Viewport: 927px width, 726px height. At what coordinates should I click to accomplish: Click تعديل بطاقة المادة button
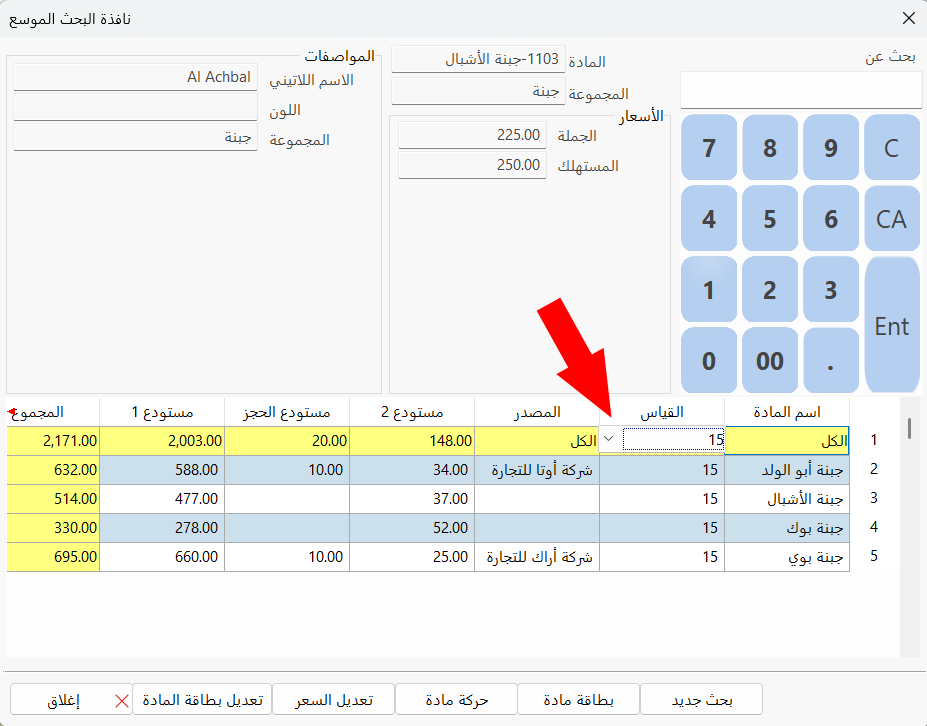[203, 699]
